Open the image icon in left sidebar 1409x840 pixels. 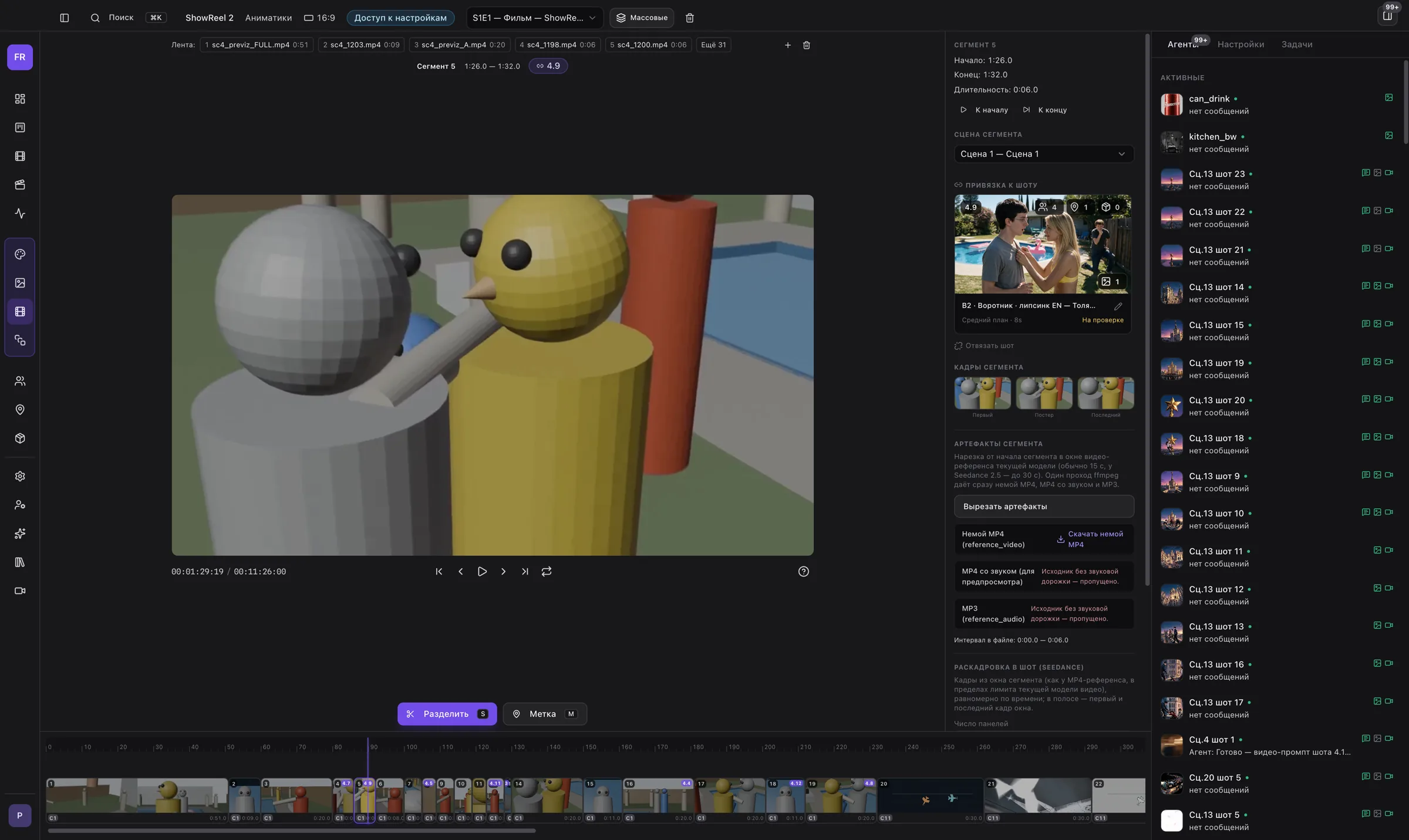(20, 283)
